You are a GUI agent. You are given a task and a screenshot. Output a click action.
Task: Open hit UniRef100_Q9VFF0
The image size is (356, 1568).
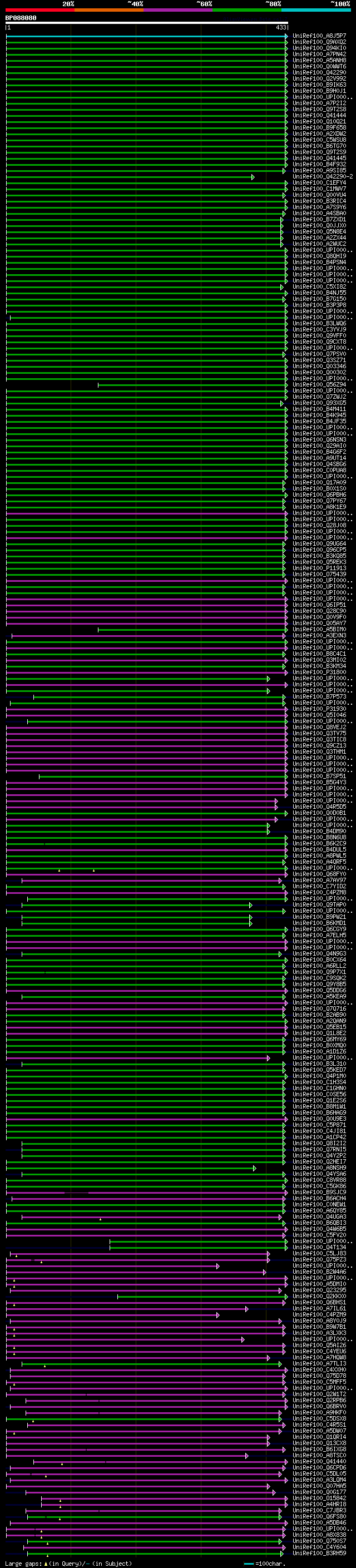319,335
